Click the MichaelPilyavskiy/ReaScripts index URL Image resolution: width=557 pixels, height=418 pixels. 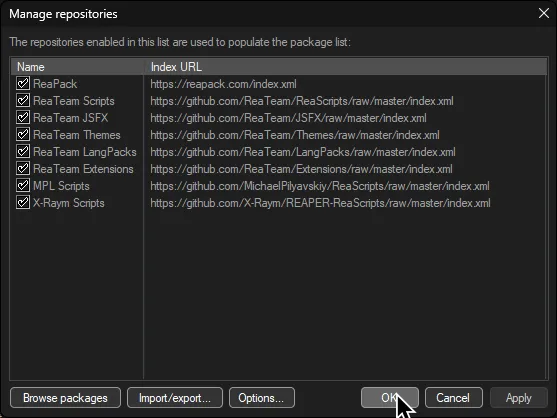320,186
